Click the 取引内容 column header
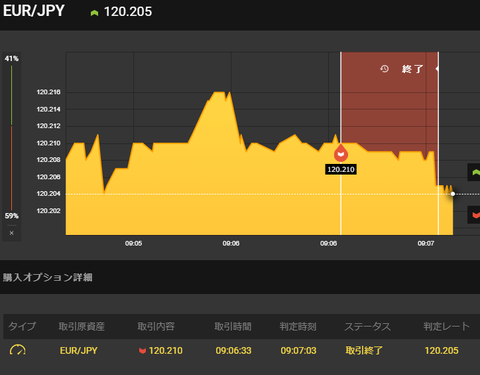 pos(156,326)
